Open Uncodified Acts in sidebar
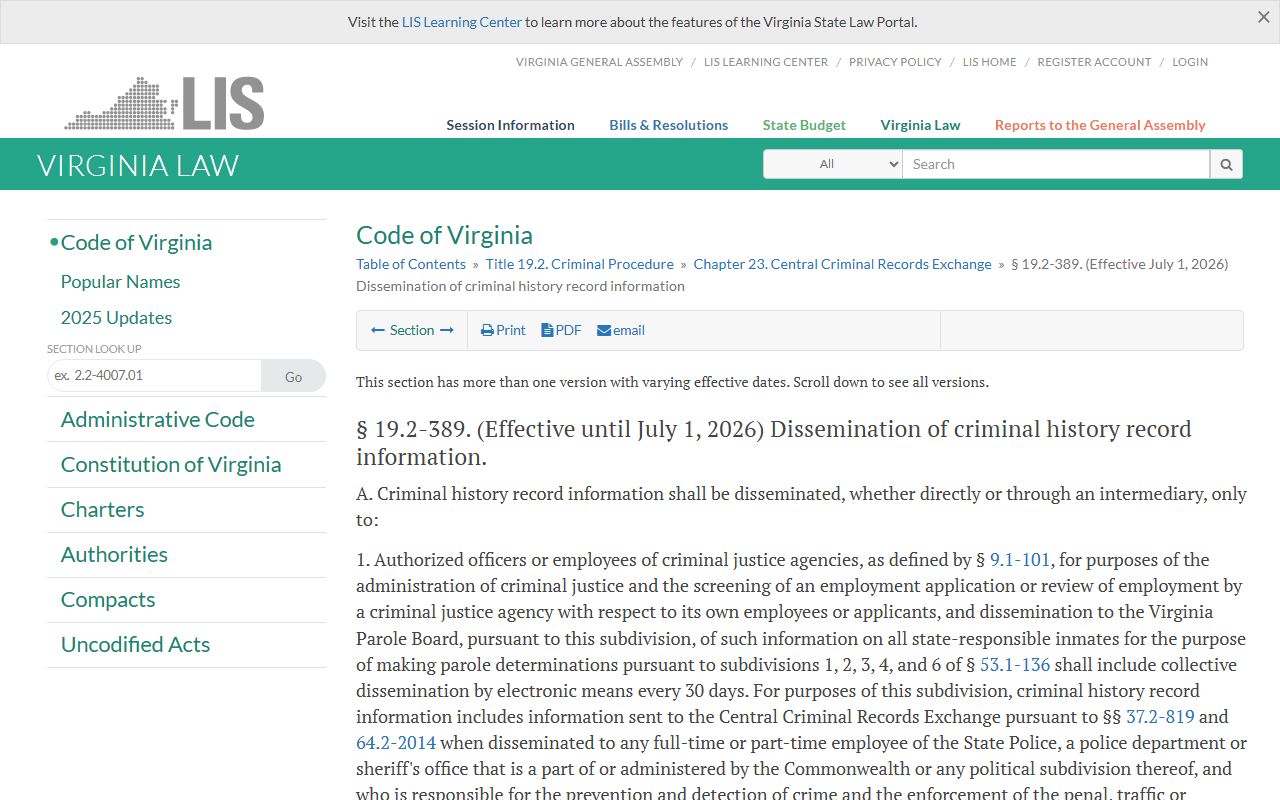This screenshot has height=800, width=1280. 135,645
